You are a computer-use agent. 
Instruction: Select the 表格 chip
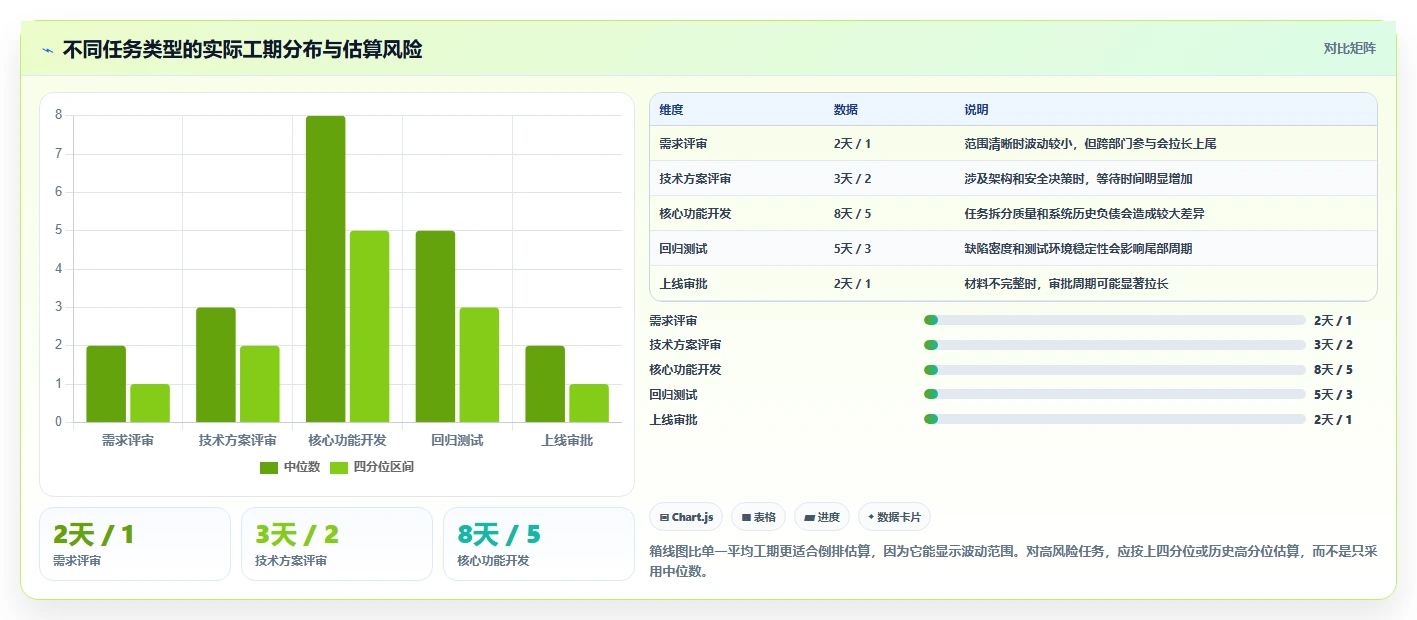pyautogui.click(x=758, y=517)
